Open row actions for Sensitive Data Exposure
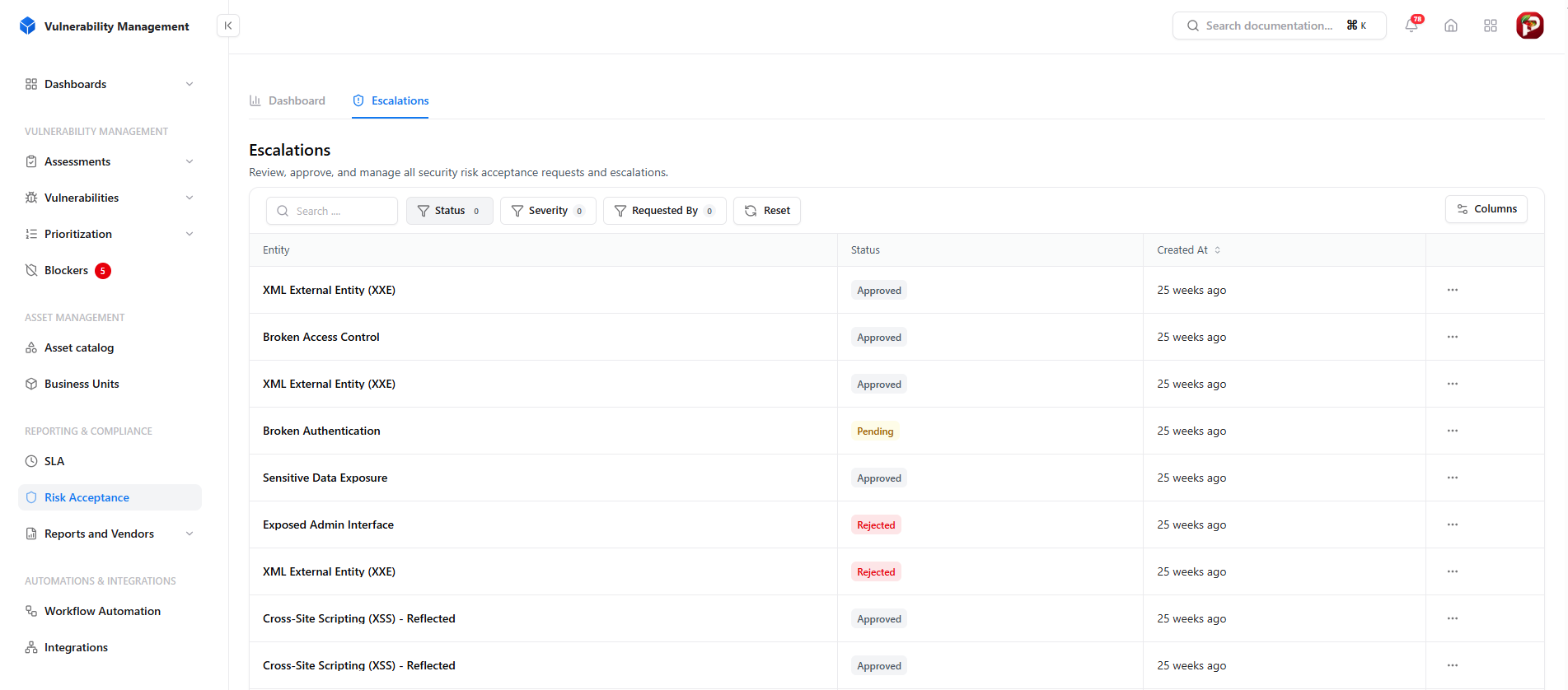The height and width of the screenshot is (690, 1568). pos(1453,478)
